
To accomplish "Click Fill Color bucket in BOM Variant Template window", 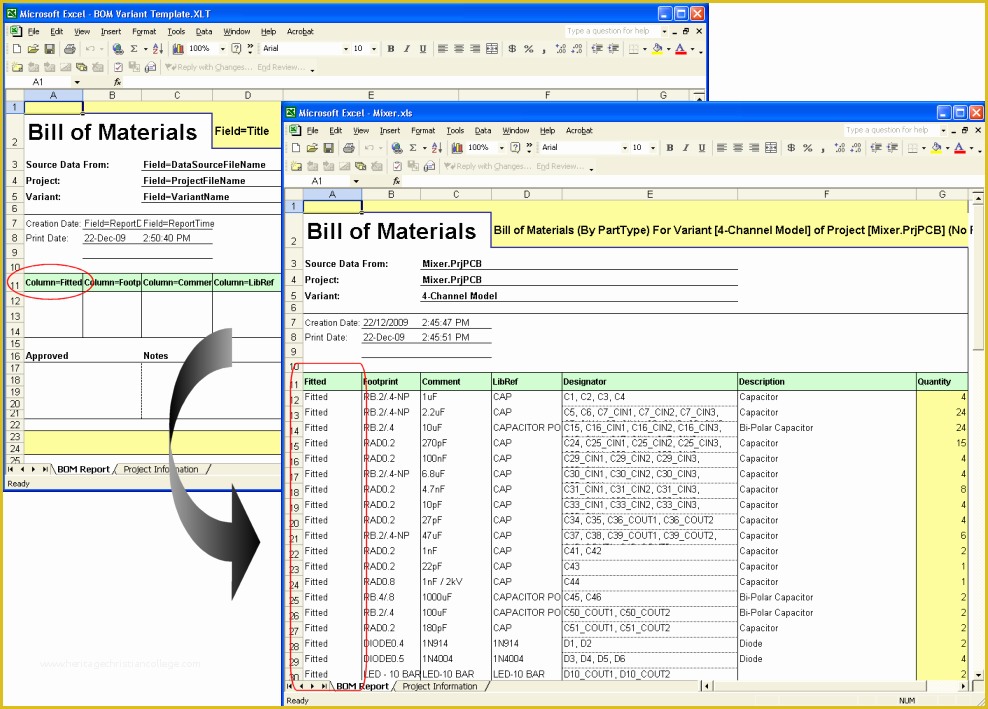I will (657, 49).
